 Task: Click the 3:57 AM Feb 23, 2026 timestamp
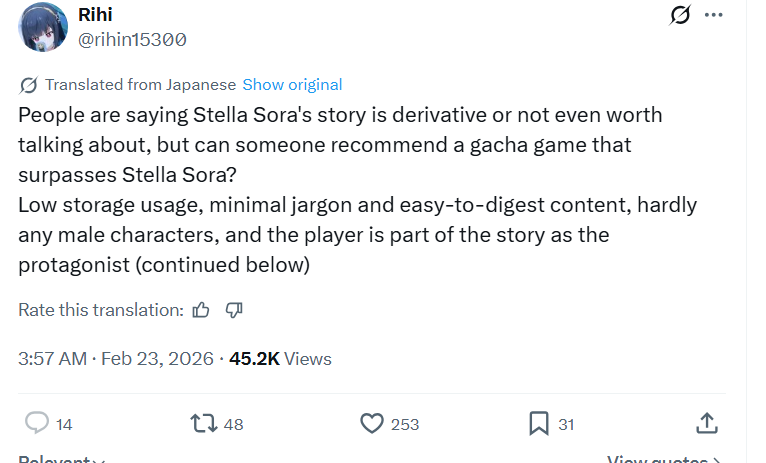tap(116, 359)
